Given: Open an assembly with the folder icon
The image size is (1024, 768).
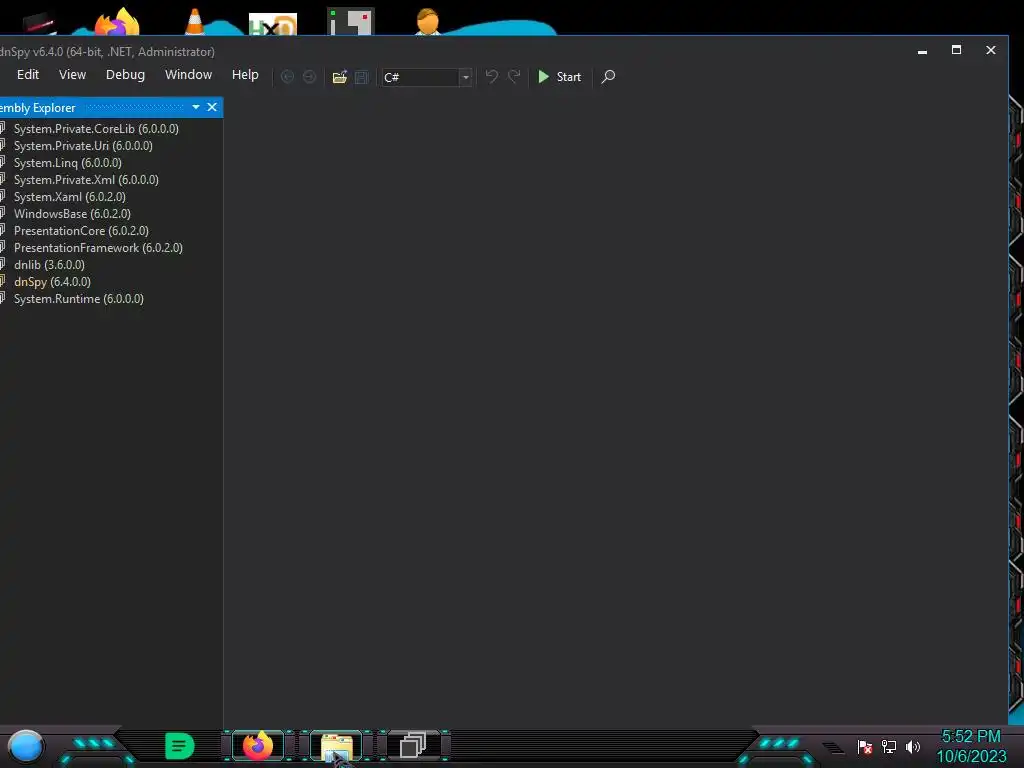Looking at the screenshot, I should (340, 77).
